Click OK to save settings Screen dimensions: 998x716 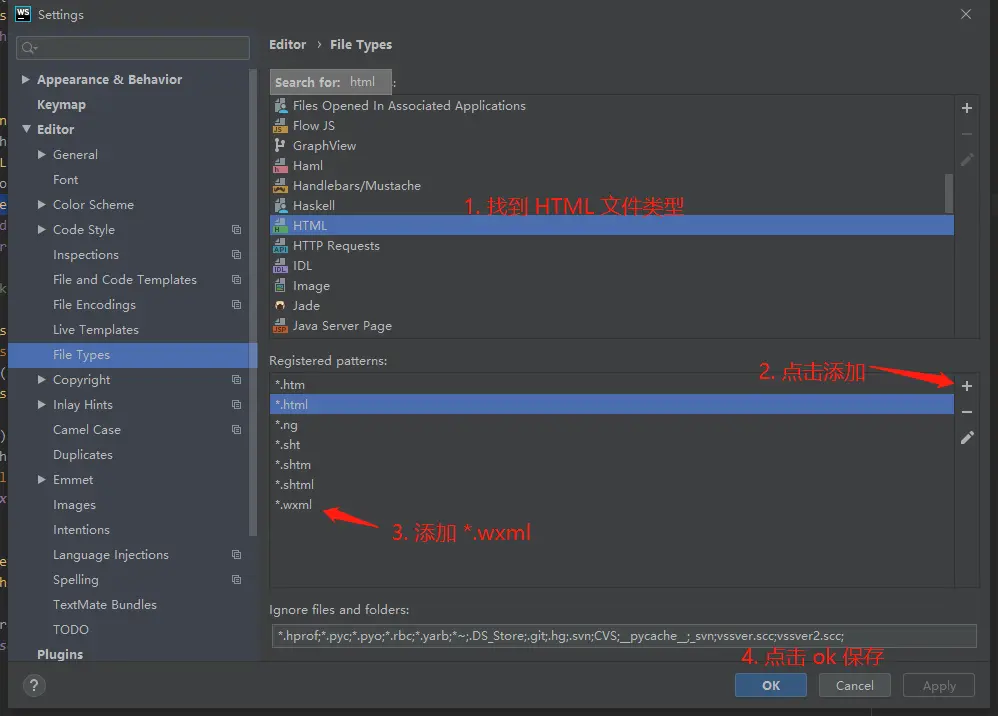click(x=771, y=685)
